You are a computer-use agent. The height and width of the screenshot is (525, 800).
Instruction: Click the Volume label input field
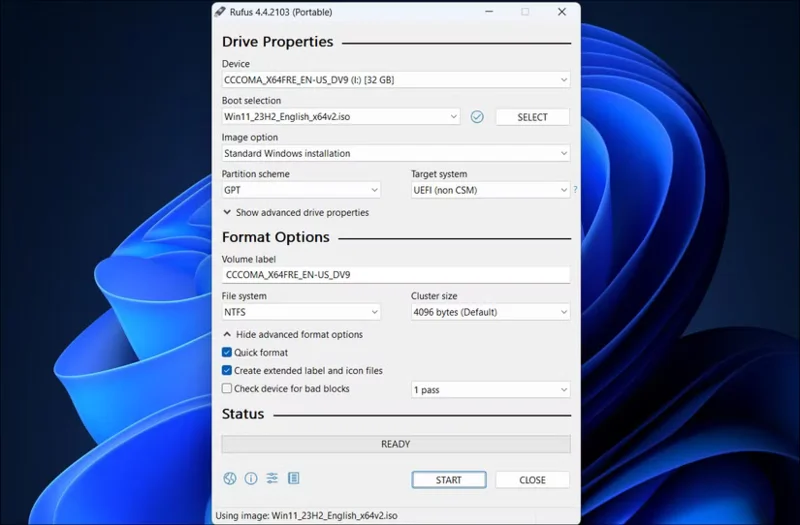(395, 275)
